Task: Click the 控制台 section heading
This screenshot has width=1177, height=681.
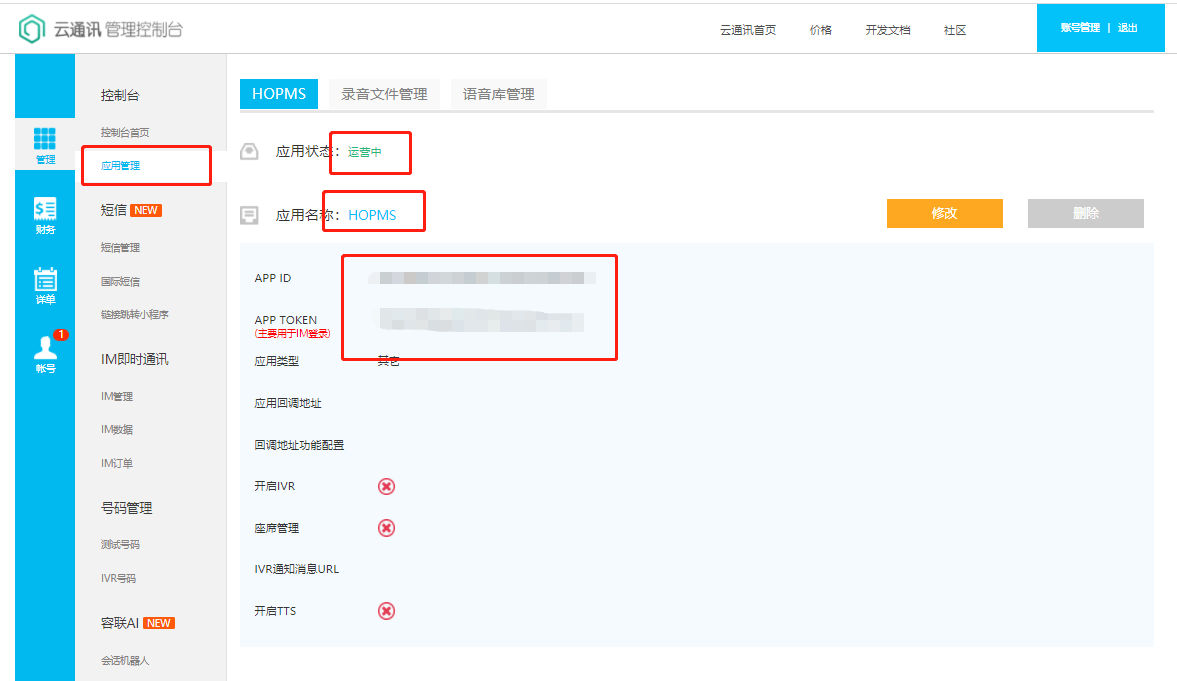Action: point(120,95)
